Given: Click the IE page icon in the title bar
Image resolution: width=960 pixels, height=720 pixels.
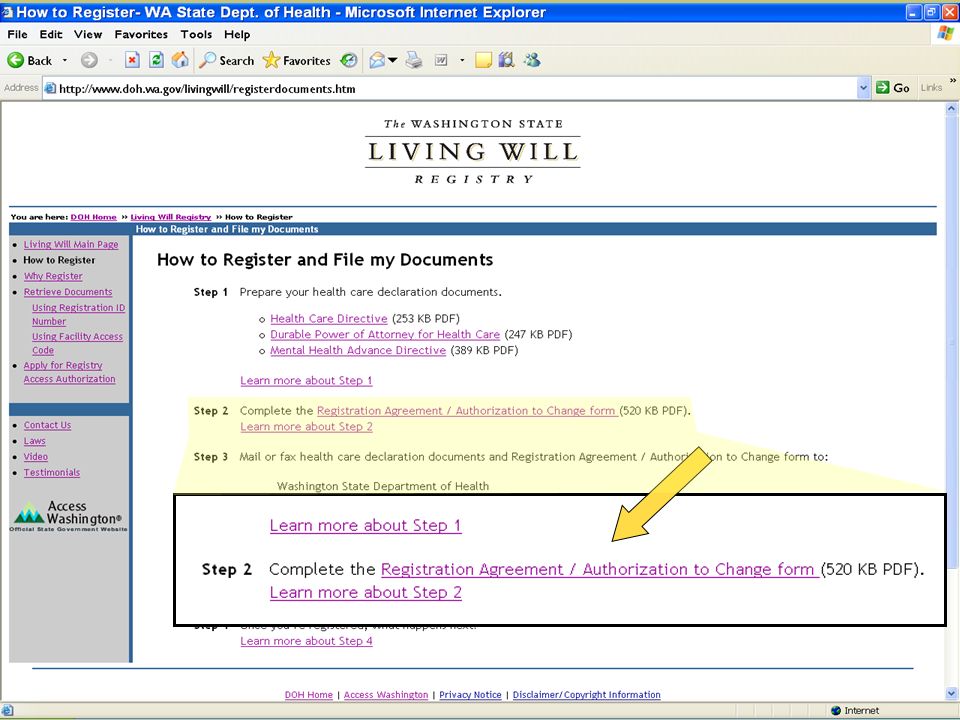Looking at the screenshot, I should [x=7, y=12].
